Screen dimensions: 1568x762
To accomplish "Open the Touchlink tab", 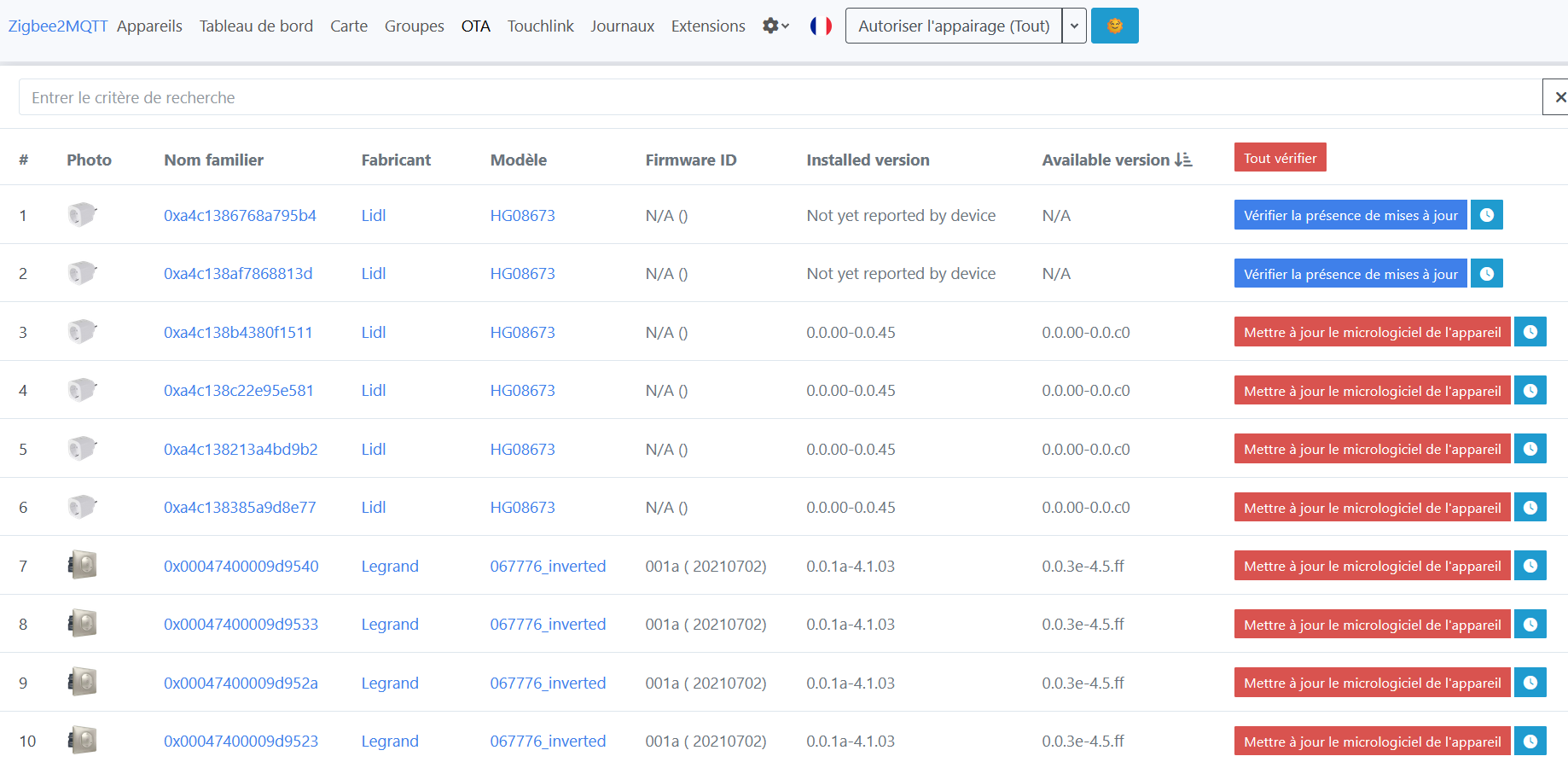I will pos(540,26).
